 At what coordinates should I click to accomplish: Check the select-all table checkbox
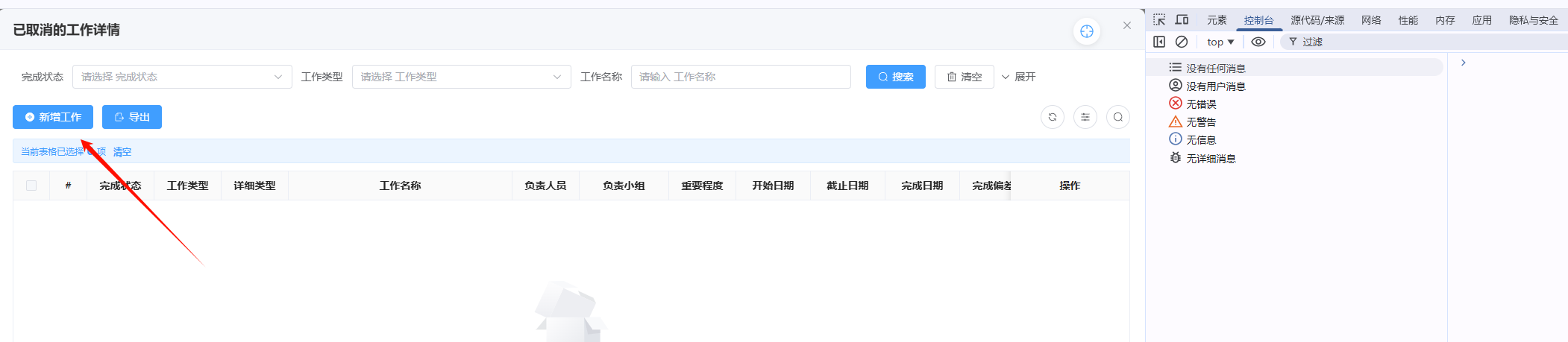(x=31, y=186)
